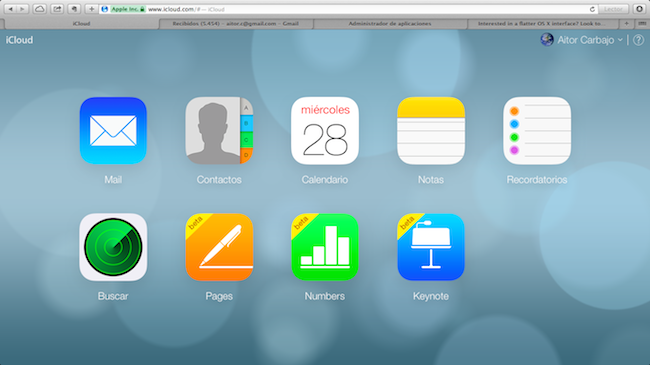Switch to the Administrador de aplicaciones tab

[x=390, y=24]
